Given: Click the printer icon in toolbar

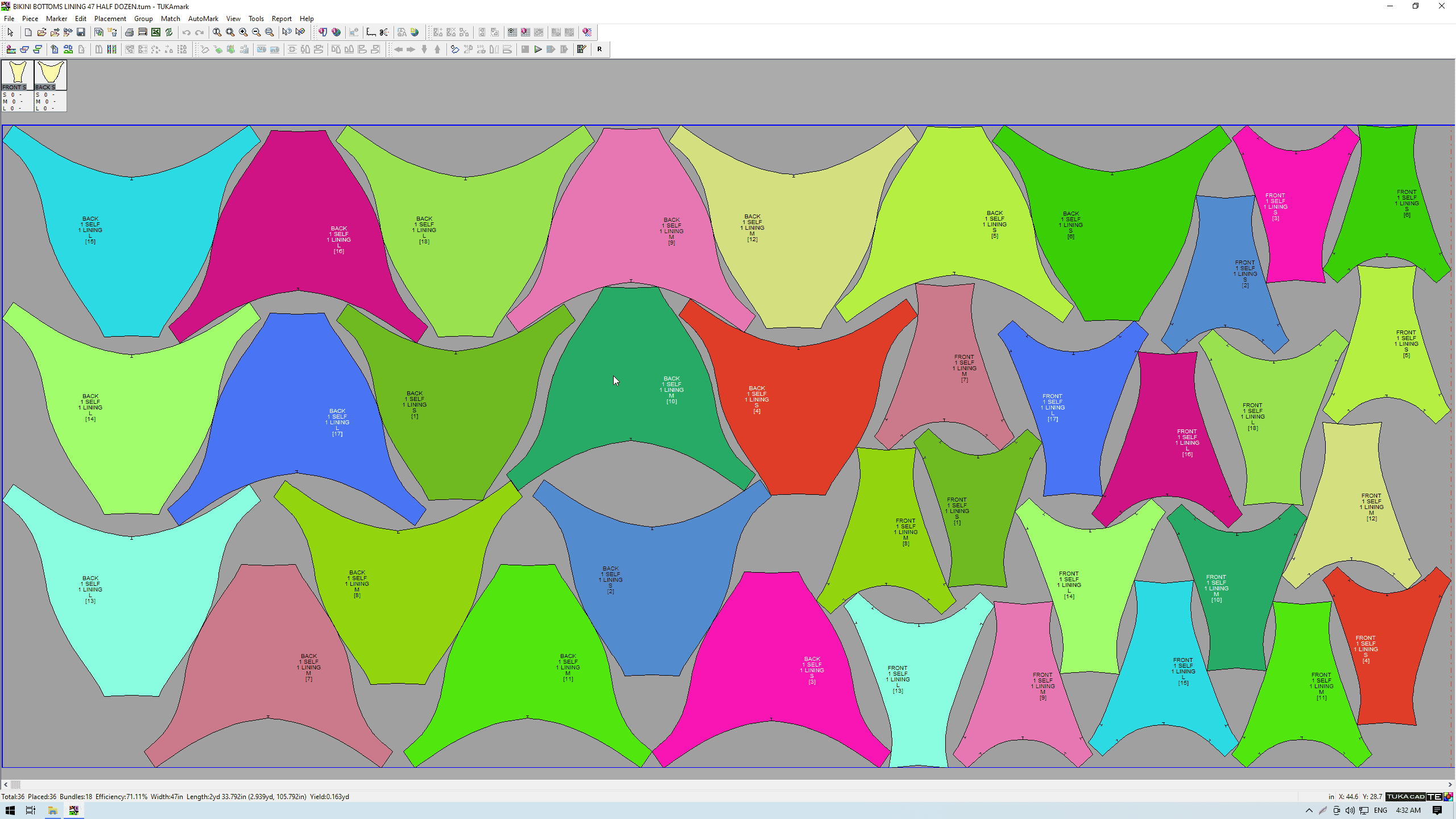Looking at the screenshot, I should pos(129,32).
